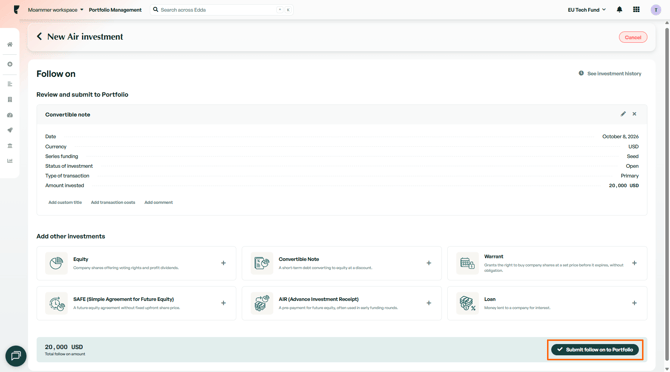Add a SAFE investment with plus
Image resolution: width=670 pixels, height=372 pixels.
tap(223, 303)
